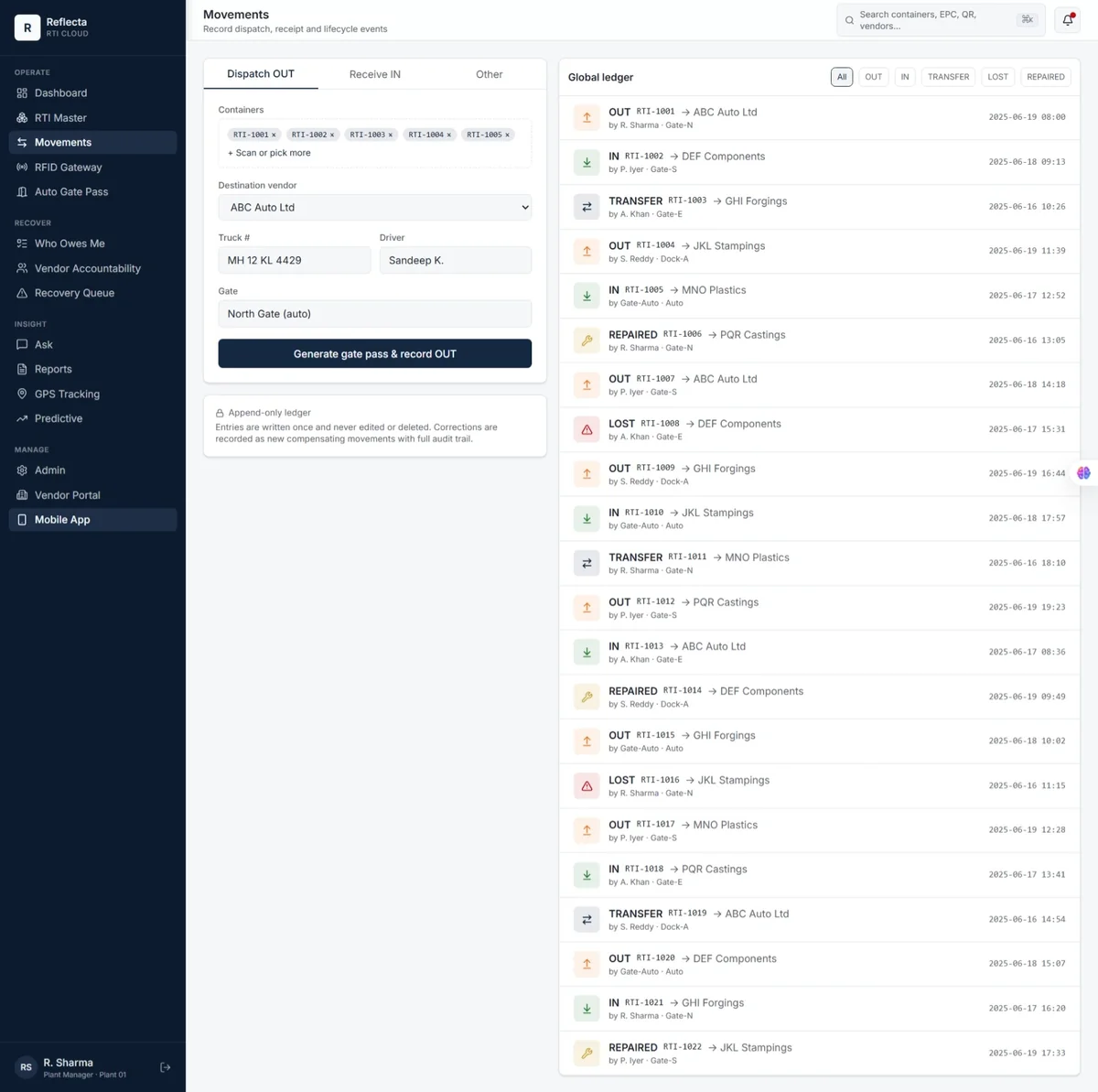Click the Mobile App phone icon
Screen dimensions: 1098x1092
click(22, 520)
